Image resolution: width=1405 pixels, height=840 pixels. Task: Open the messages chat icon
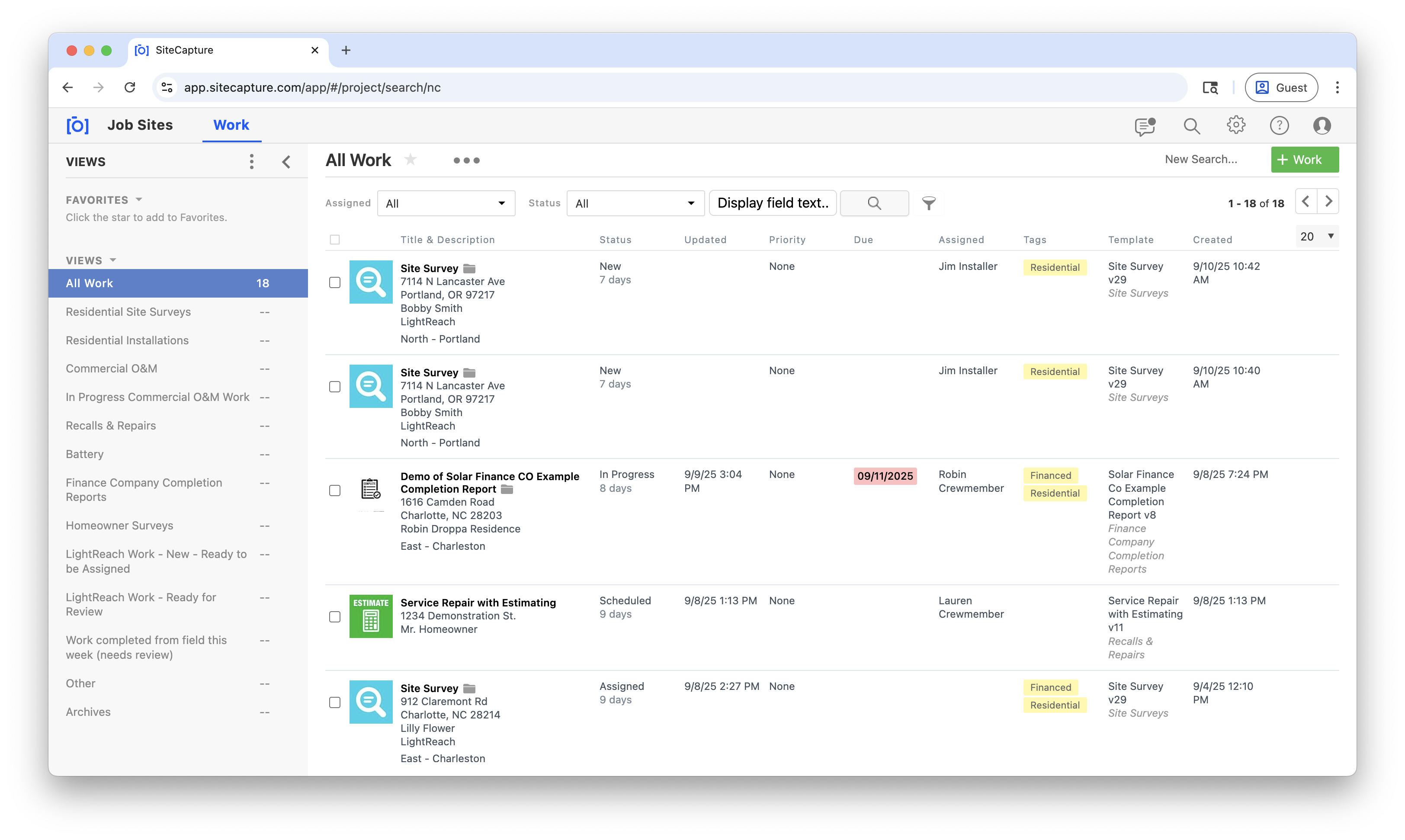[1145, 126]
